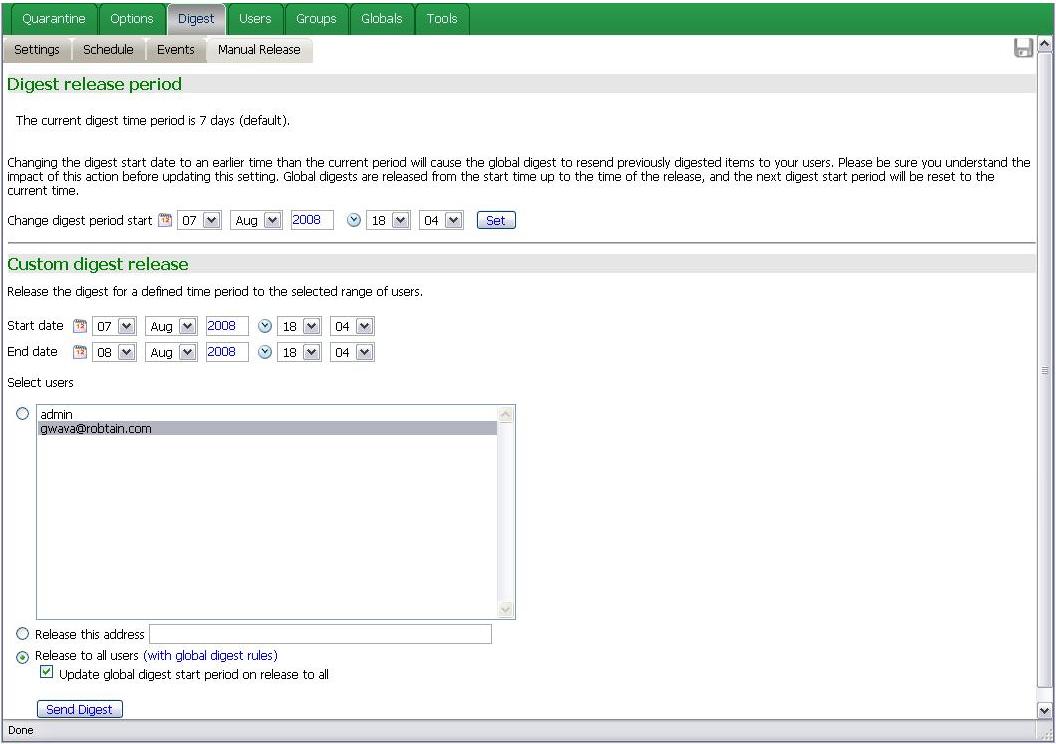Open the Groups tab
Viewport: 1056px width, 744px height.
point(316,19)
